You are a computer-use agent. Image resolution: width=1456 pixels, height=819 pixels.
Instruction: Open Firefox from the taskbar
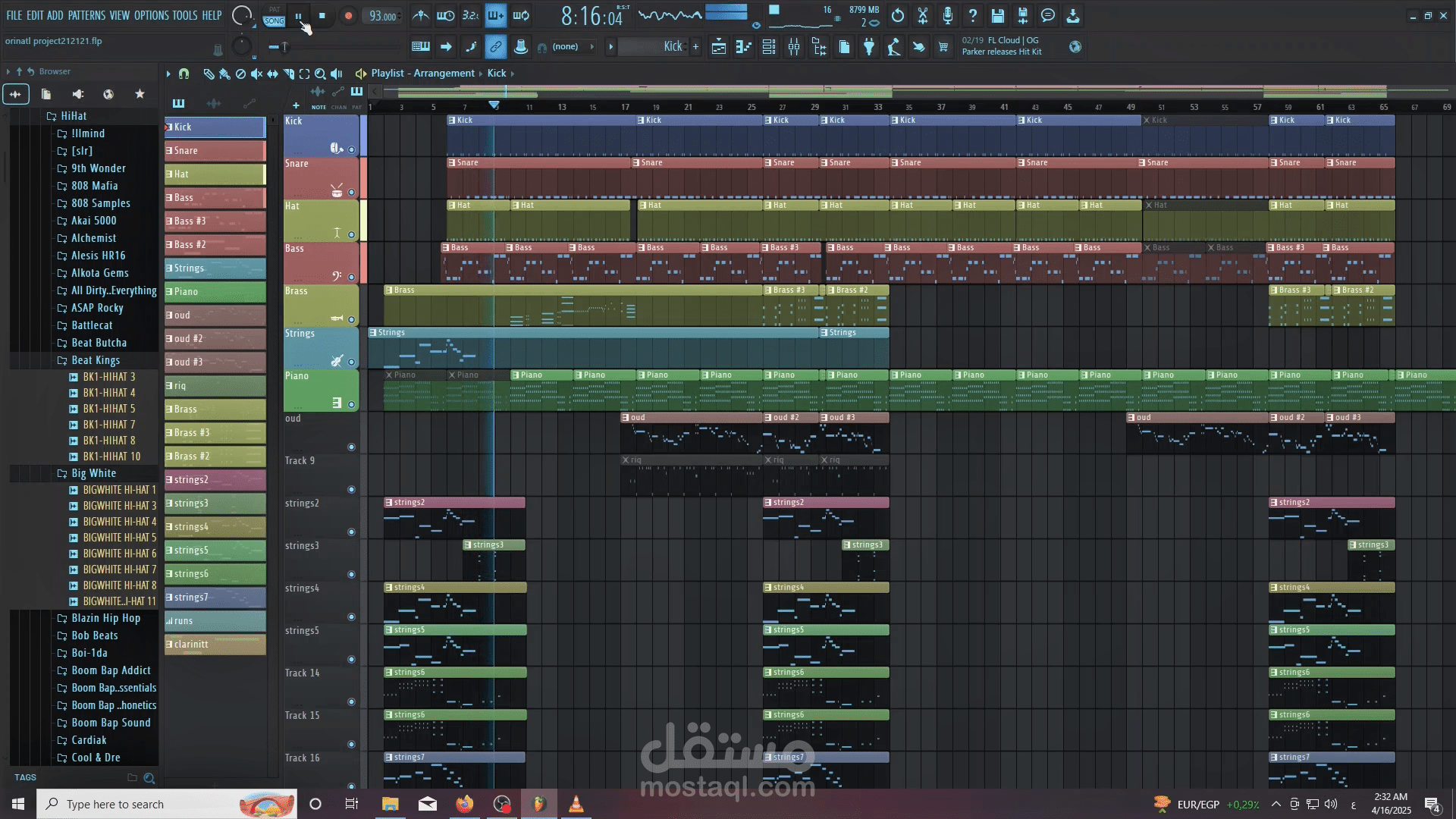point(465,804)
